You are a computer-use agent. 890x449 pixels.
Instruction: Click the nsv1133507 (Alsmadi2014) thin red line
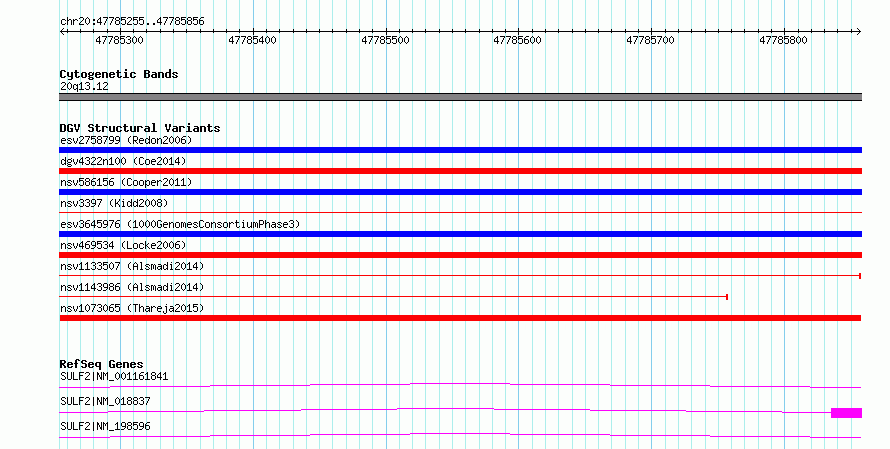[460, 276]
